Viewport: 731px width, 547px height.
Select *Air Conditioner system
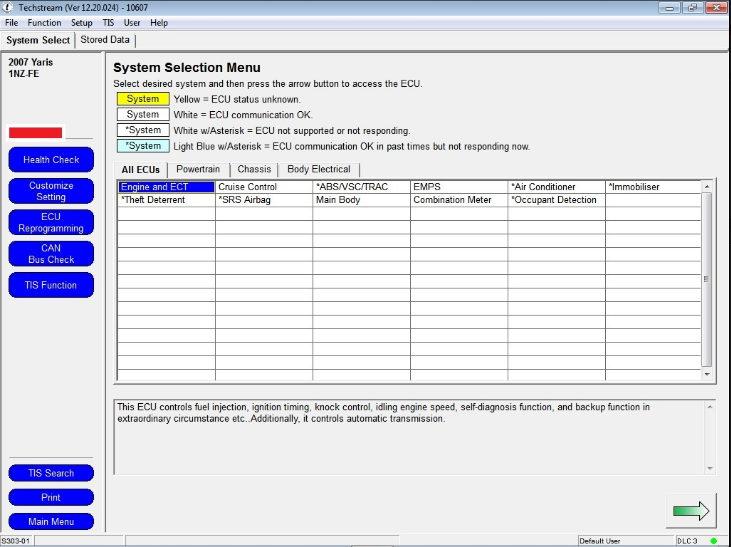[x=556, y=187]
